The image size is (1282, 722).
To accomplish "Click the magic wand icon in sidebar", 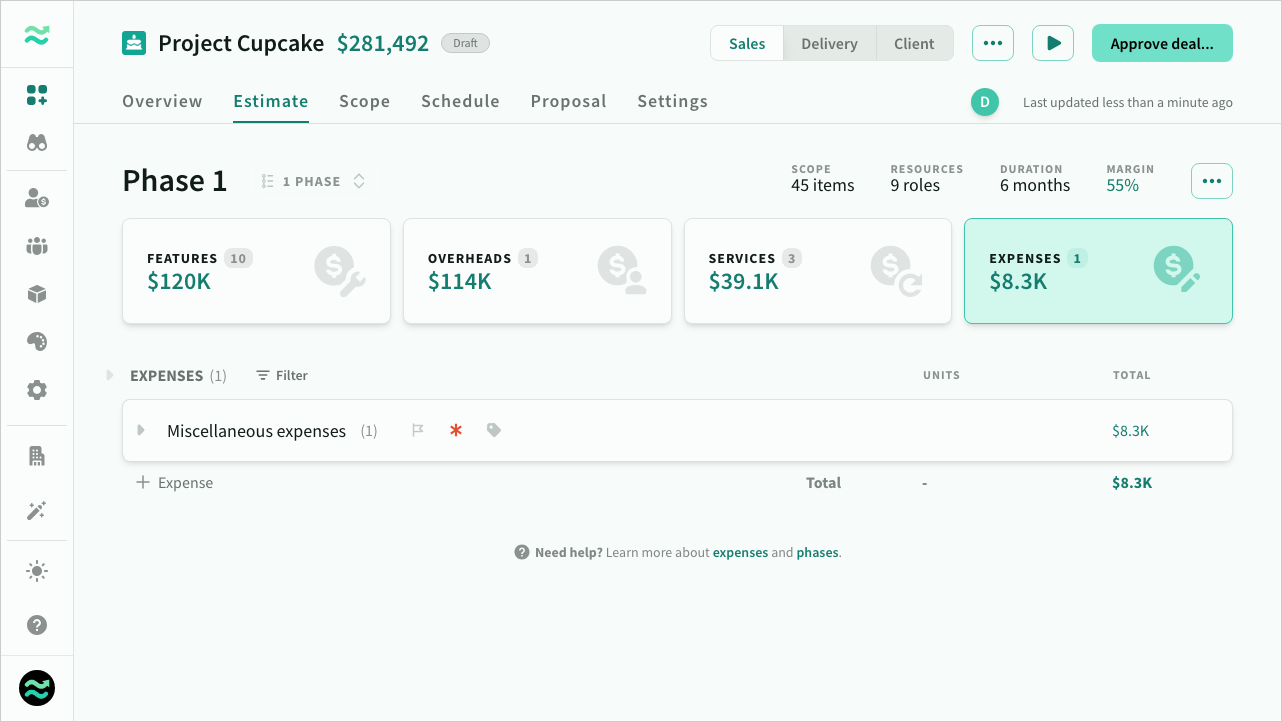I will (x=37, y=511).
